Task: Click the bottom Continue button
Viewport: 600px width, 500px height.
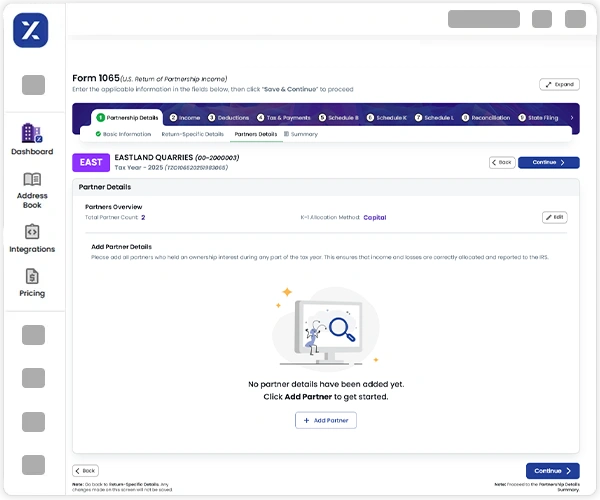Action: click(553, 471)
